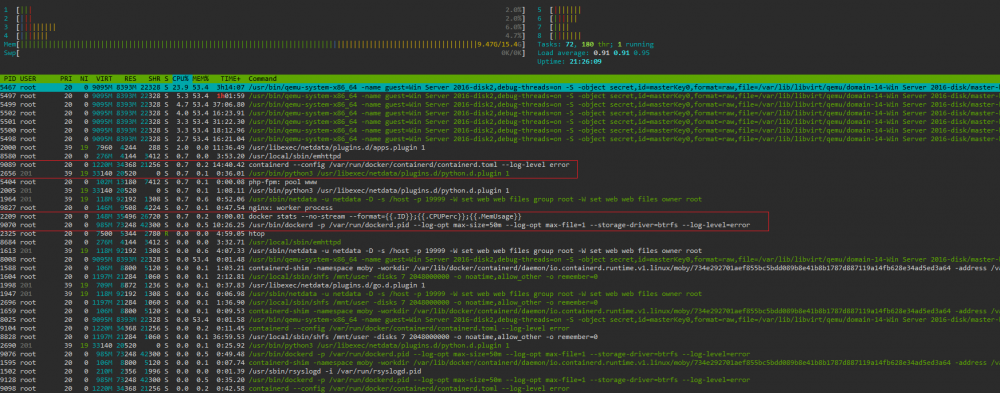Select the apps.plugin row PID 2000

(500, 146)
